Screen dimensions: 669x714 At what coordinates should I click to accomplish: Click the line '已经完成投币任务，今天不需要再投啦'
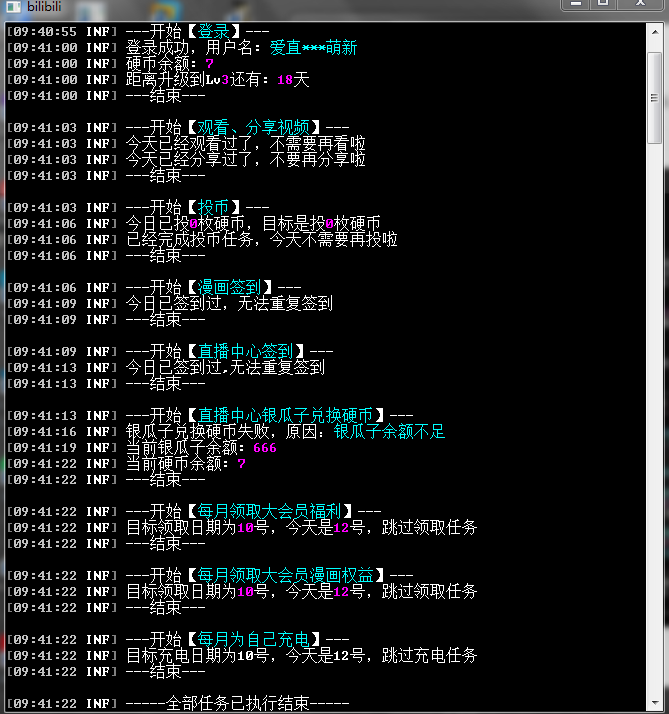click(x=261, y=240)
